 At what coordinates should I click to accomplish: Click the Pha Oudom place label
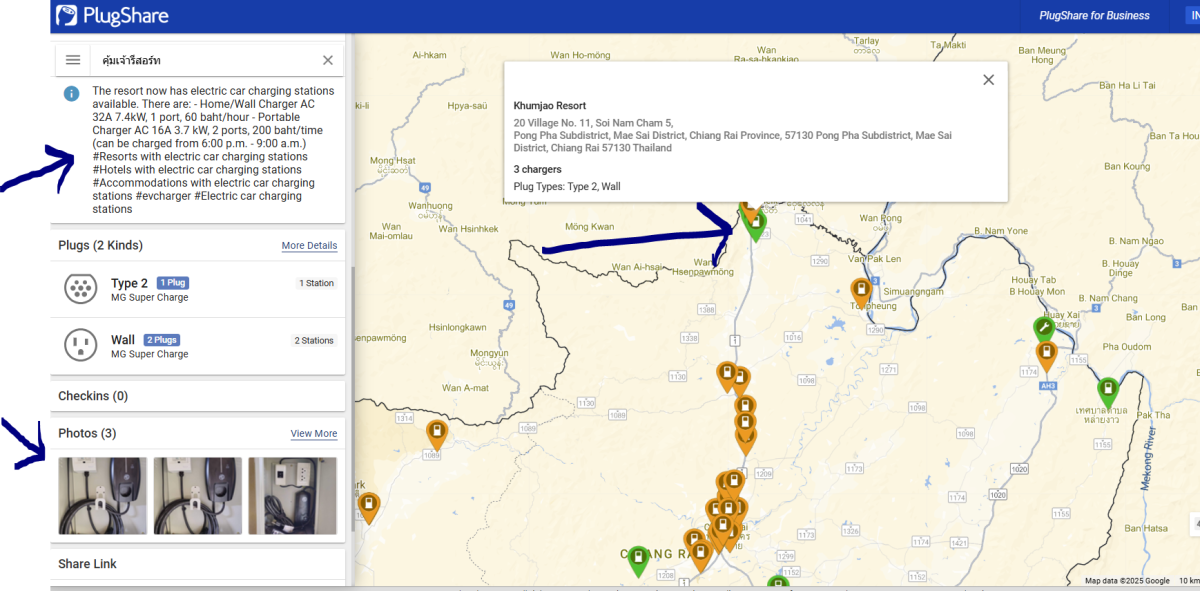[x=1125, y=347]
